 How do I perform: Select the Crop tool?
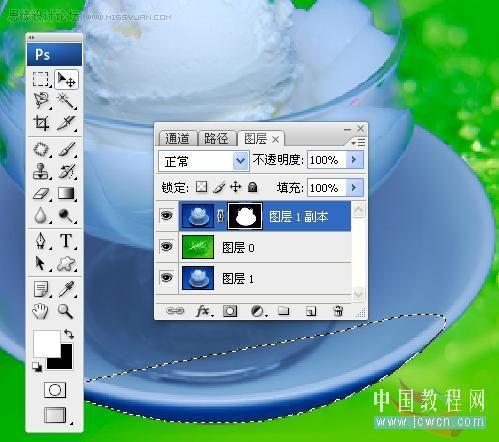[x=42, y=123]
